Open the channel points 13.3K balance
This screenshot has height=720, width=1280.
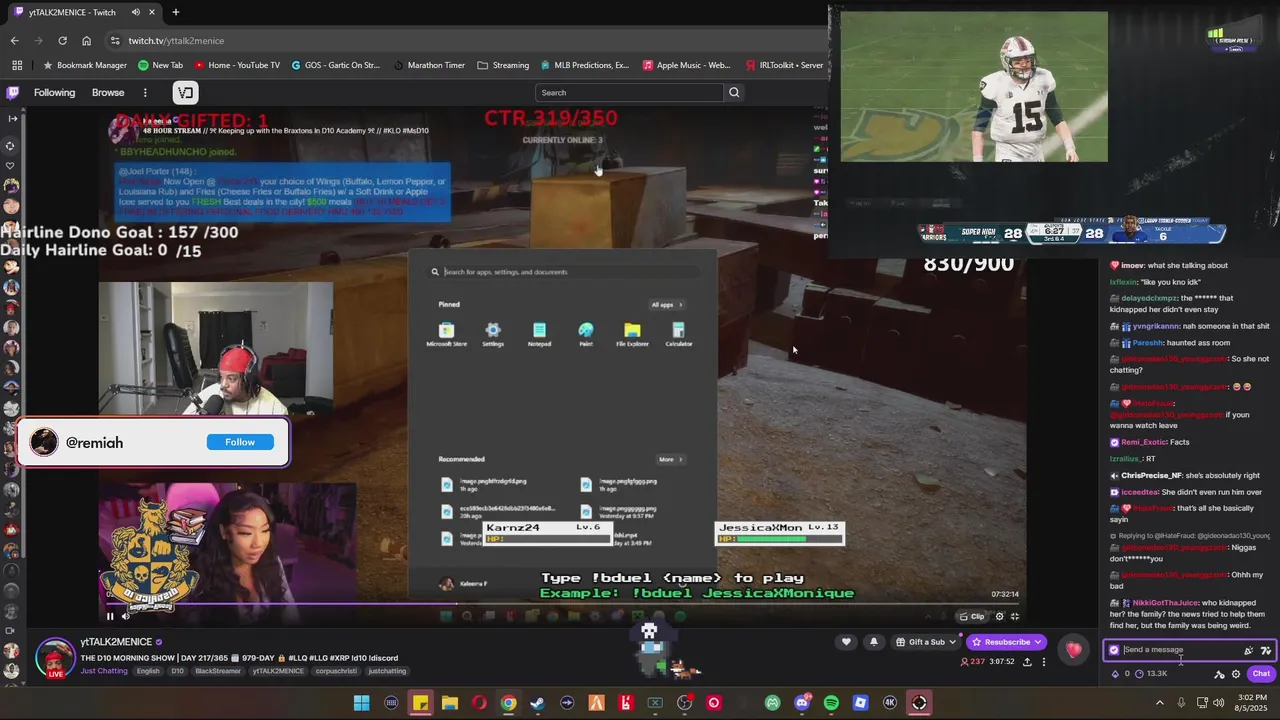(x=1151, y=674)
